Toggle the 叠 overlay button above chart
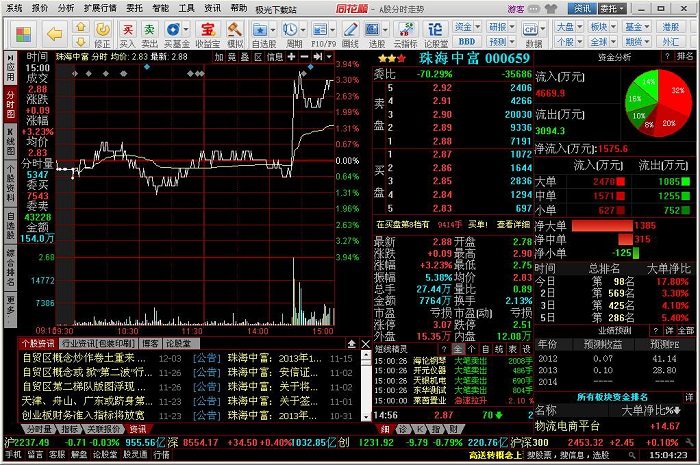 245,57
